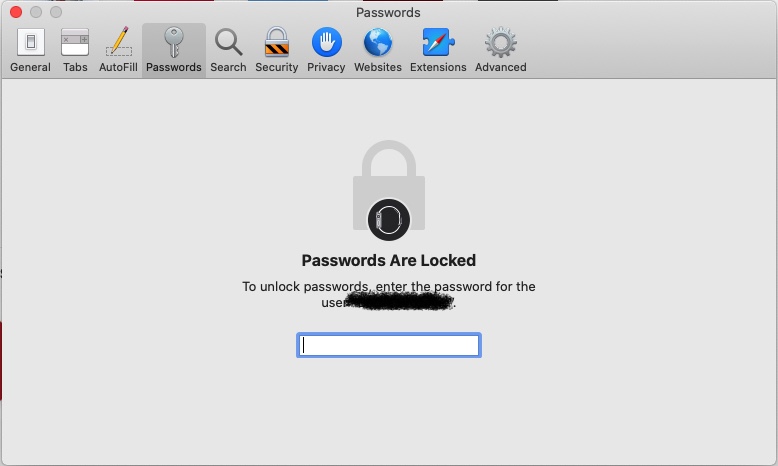Close the Passwords preferences window
This screenshot has height=466, width=778.
pyautogui.click(x=15, y=12)
